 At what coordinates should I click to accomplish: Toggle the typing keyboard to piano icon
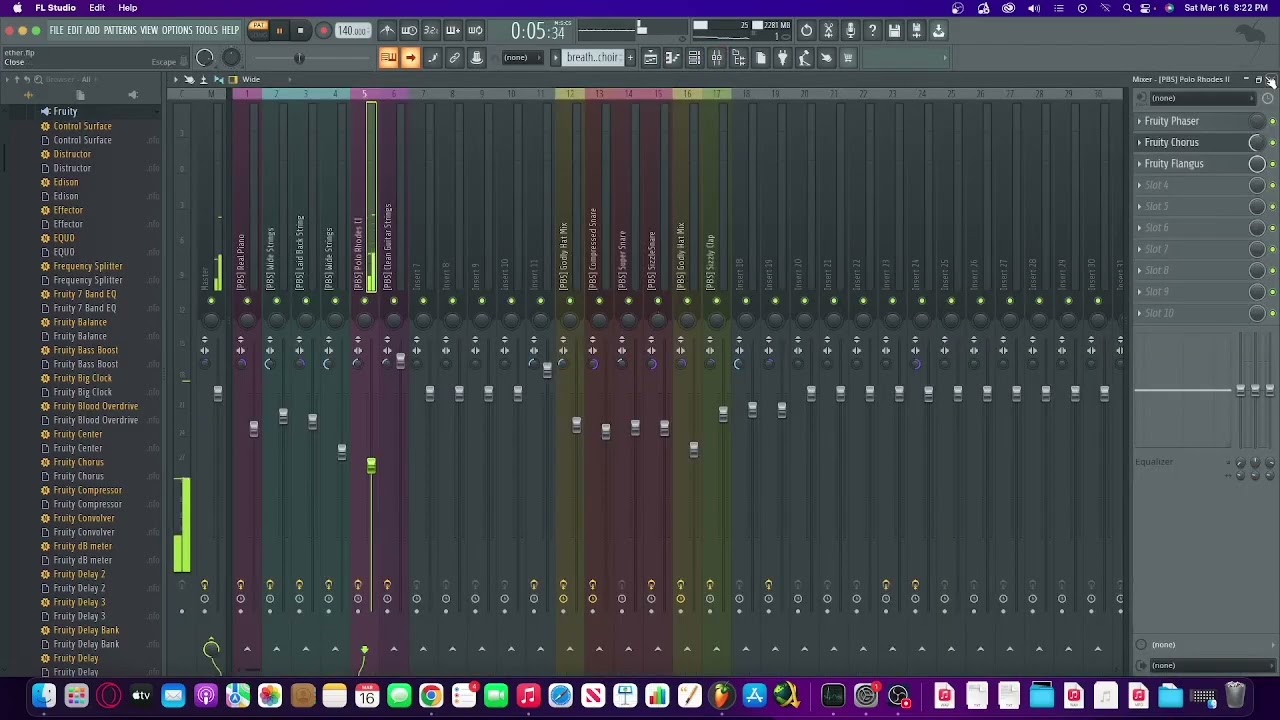pos(388,58)
